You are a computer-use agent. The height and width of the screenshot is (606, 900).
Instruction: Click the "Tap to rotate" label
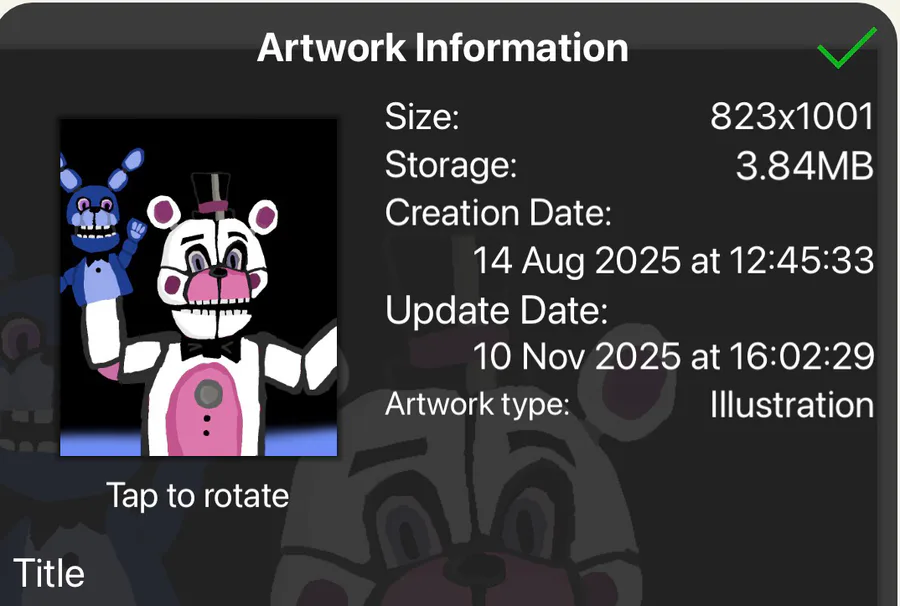tap(197, 496)
